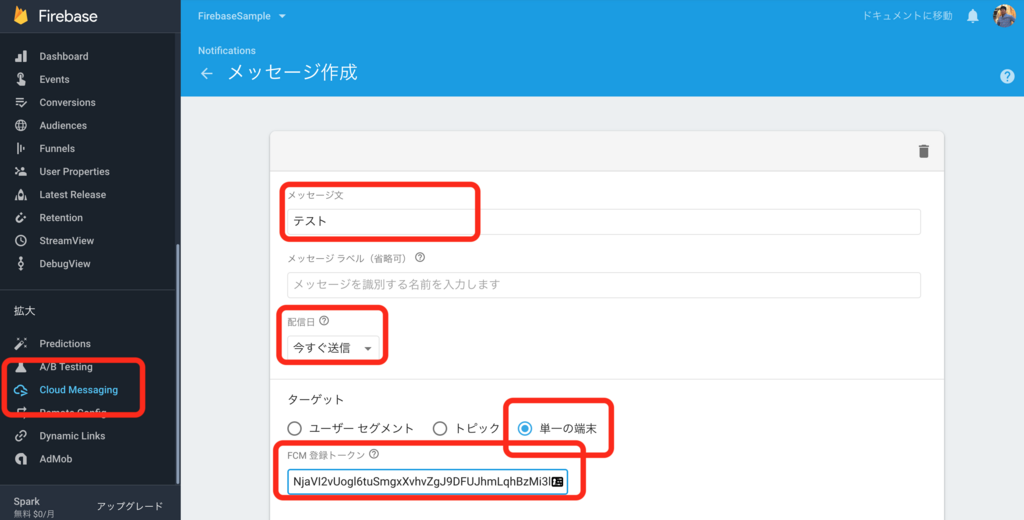The height and width of the screenshot is (520, 1024).
Task: Show help tooltip next to 配信日
Action: click(x=324, y=321)
